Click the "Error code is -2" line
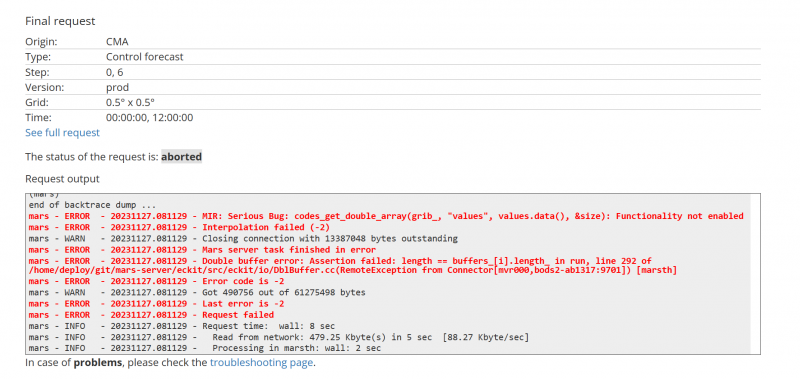This screenshot has width=800, height=379. pos(156,282)
